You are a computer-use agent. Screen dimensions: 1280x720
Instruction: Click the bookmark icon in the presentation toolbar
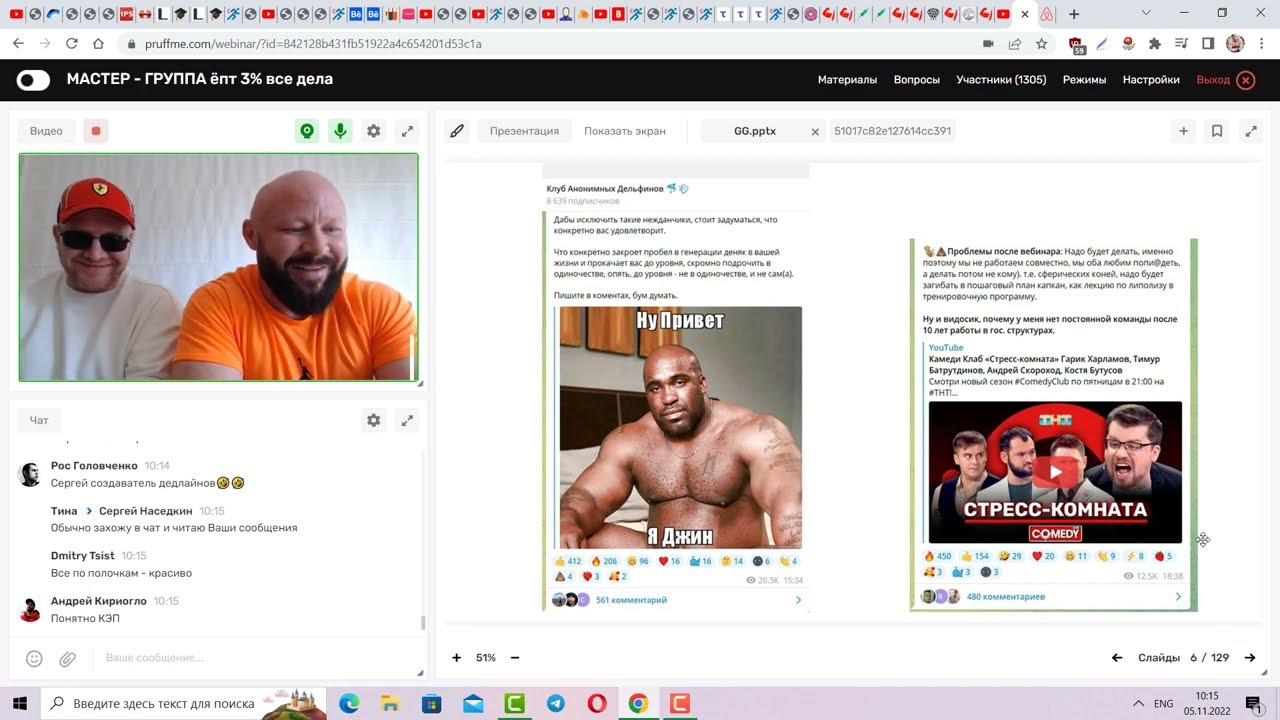point(1217,131)
